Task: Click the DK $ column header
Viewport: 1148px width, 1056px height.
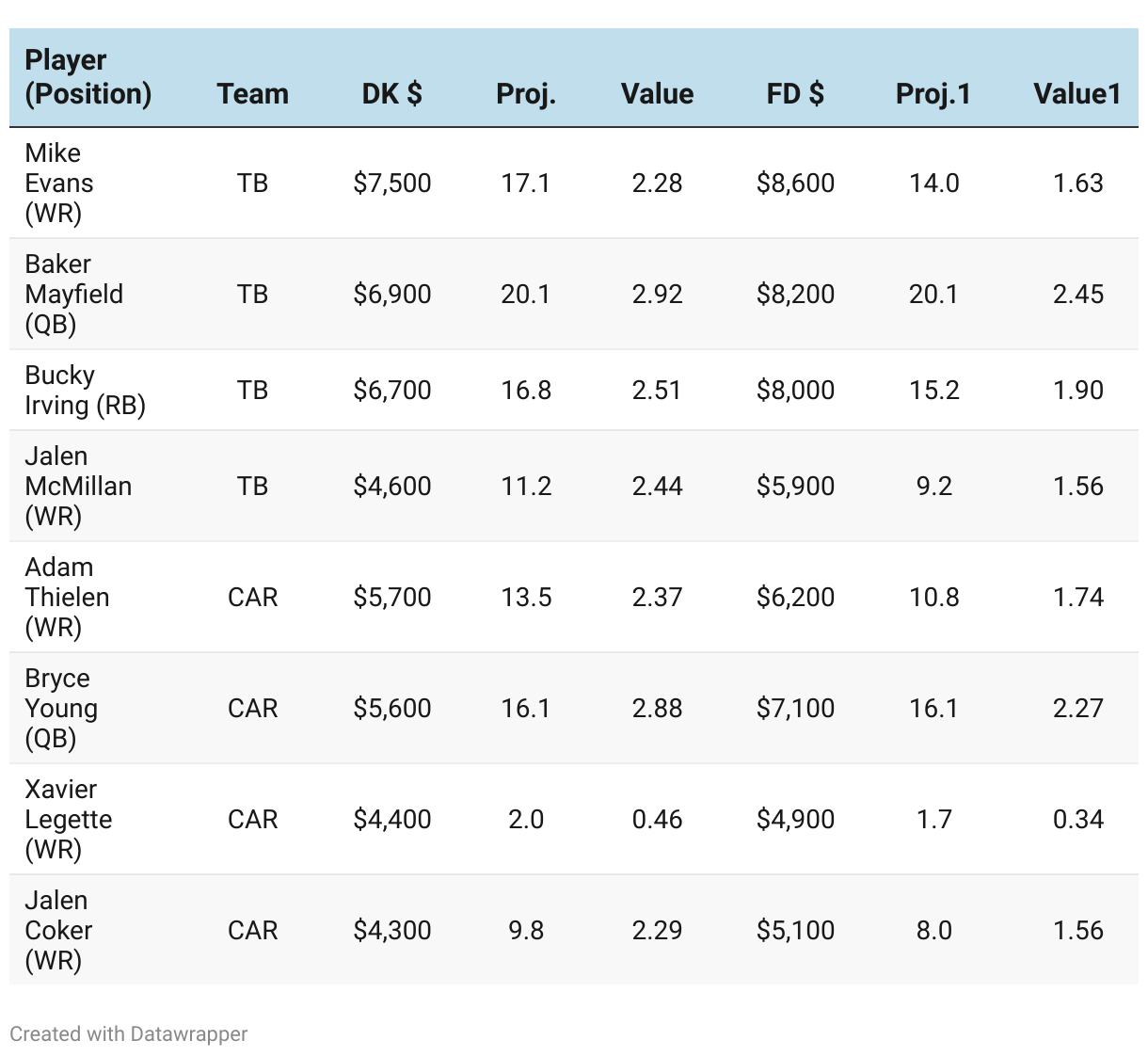Action: coord(391,94)
